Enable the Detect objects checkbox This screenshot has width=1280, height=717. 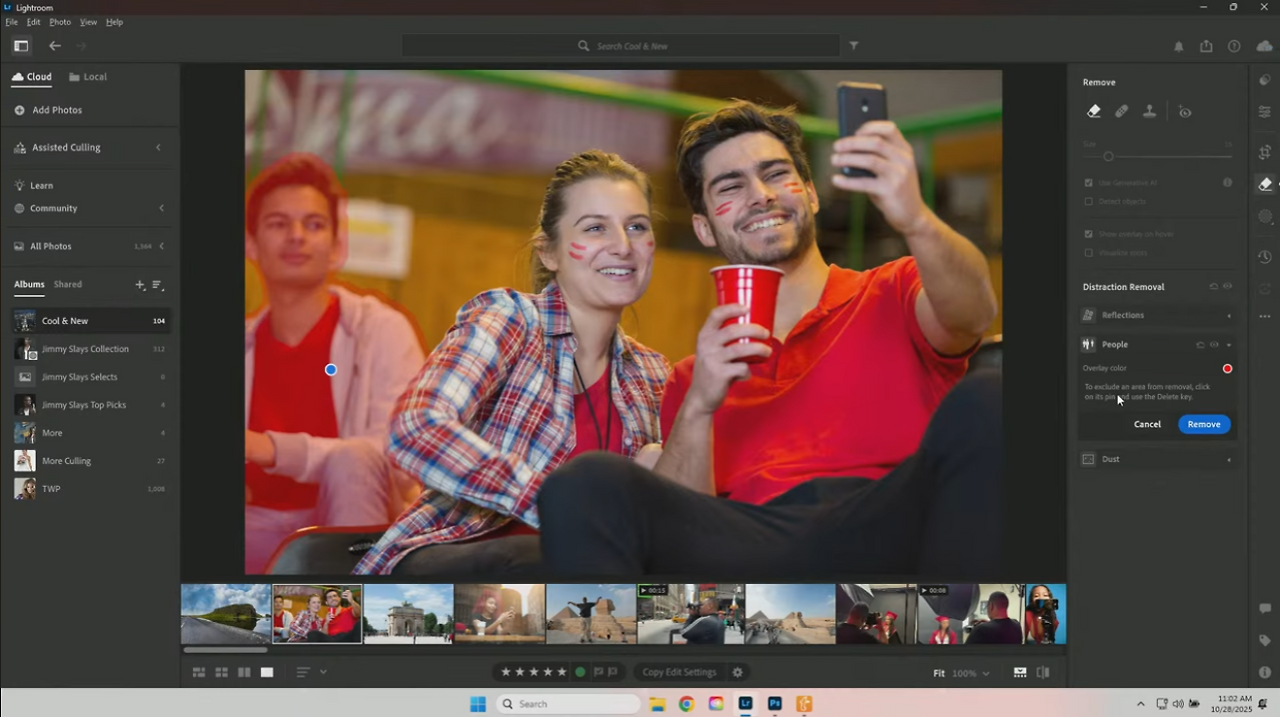coord(1089,201)
